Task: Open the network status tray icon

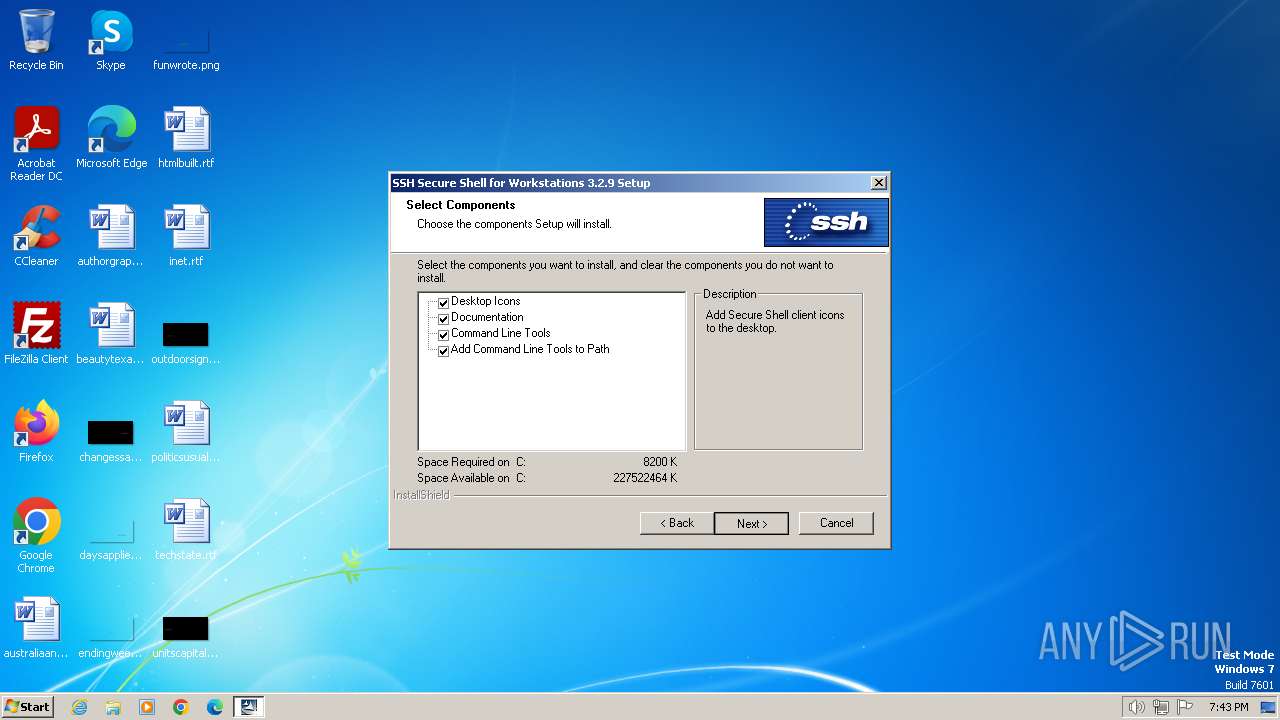Action: [x=1161, y=707]
